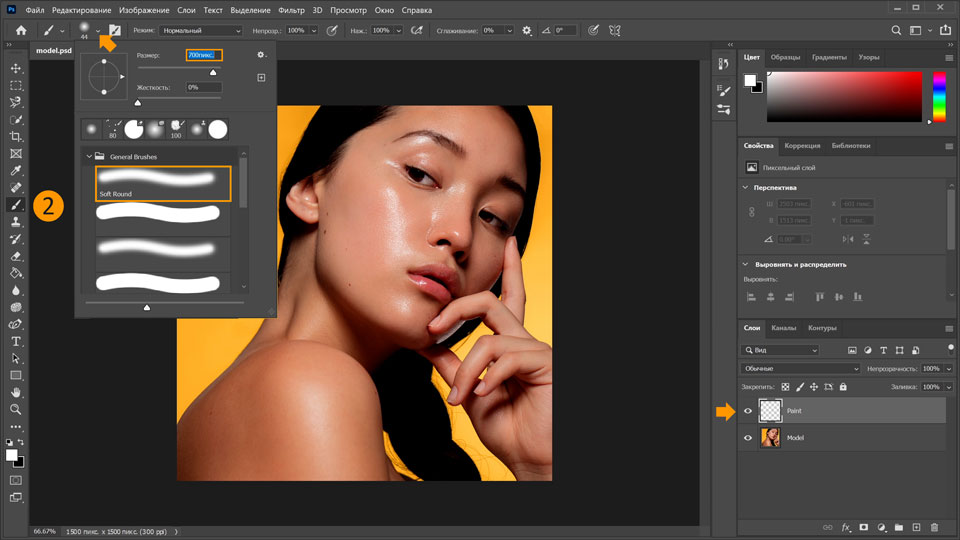Switch to the Каналы tab
The width and height of the screenshot is (960, 540).
(x=784, y=328)
